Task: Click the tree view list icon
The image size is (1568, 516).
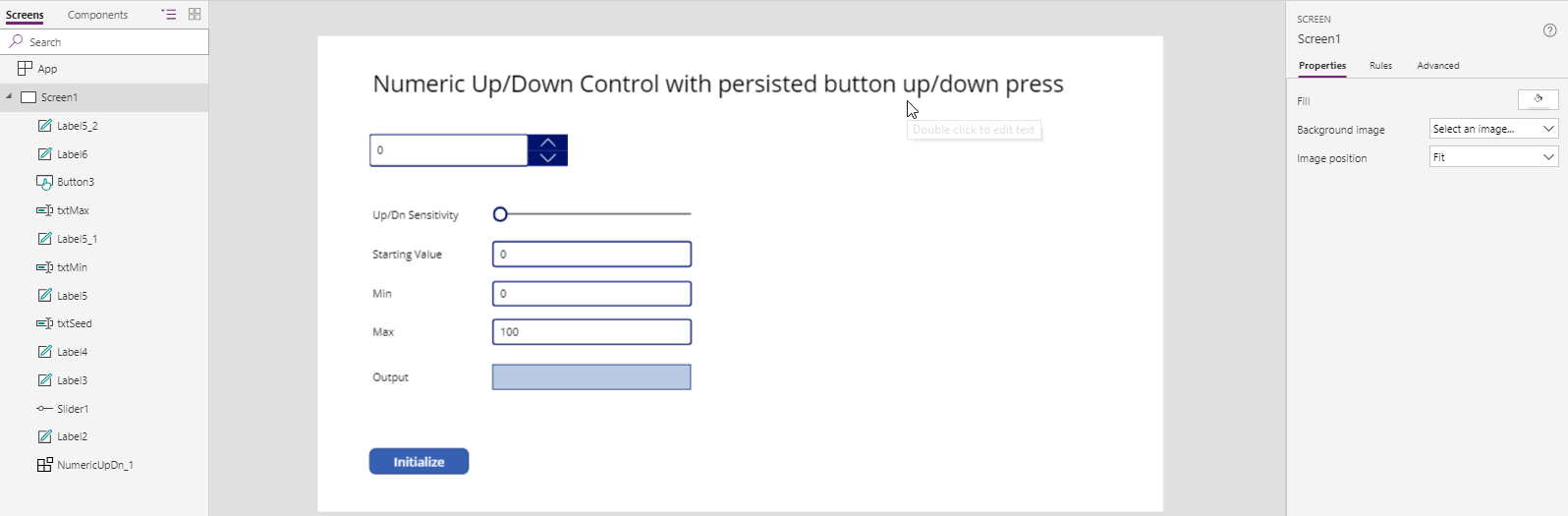Action: 169,15
